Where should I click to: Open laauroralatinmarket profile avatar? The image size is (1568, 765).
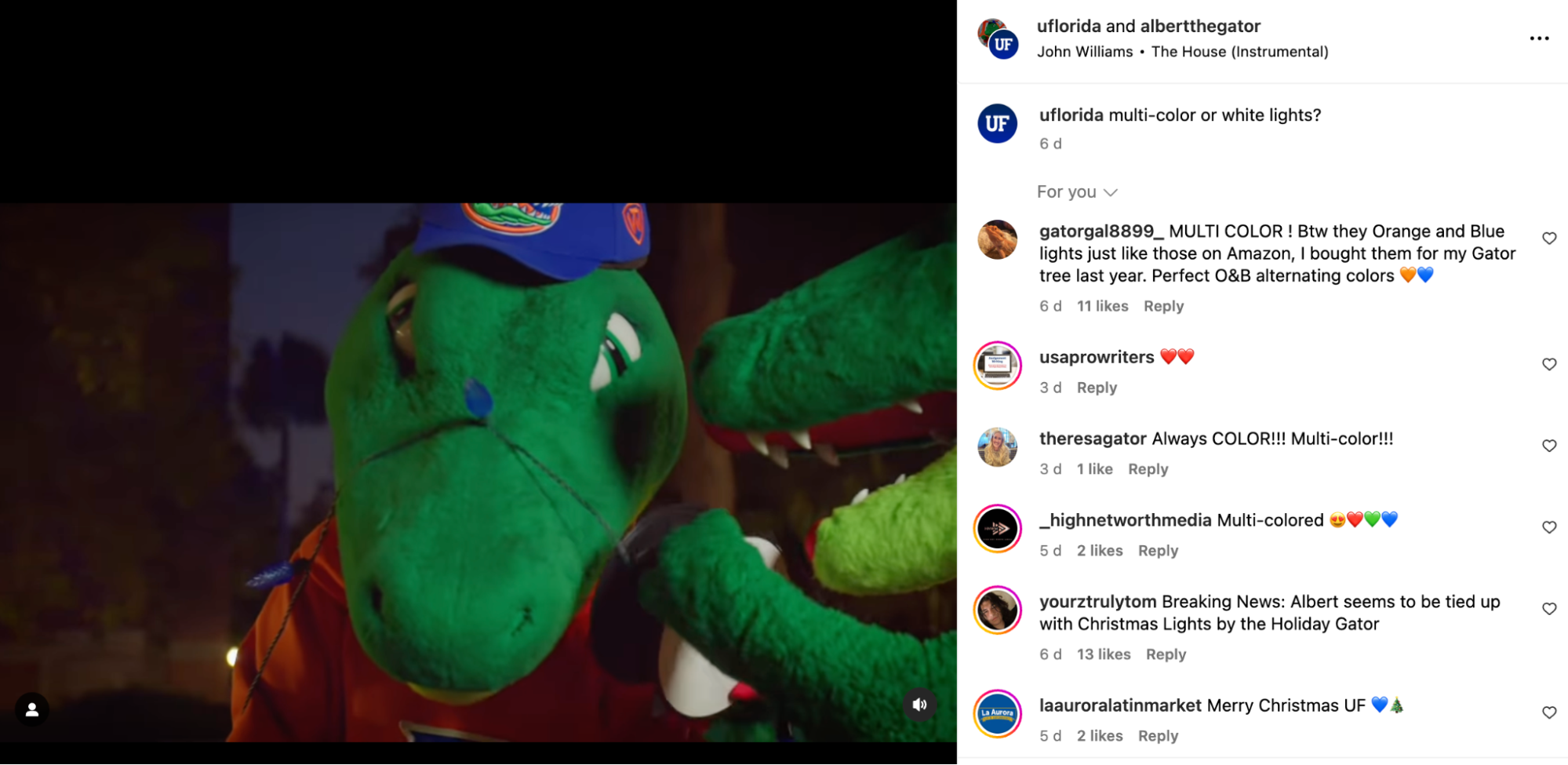[997, 714]
